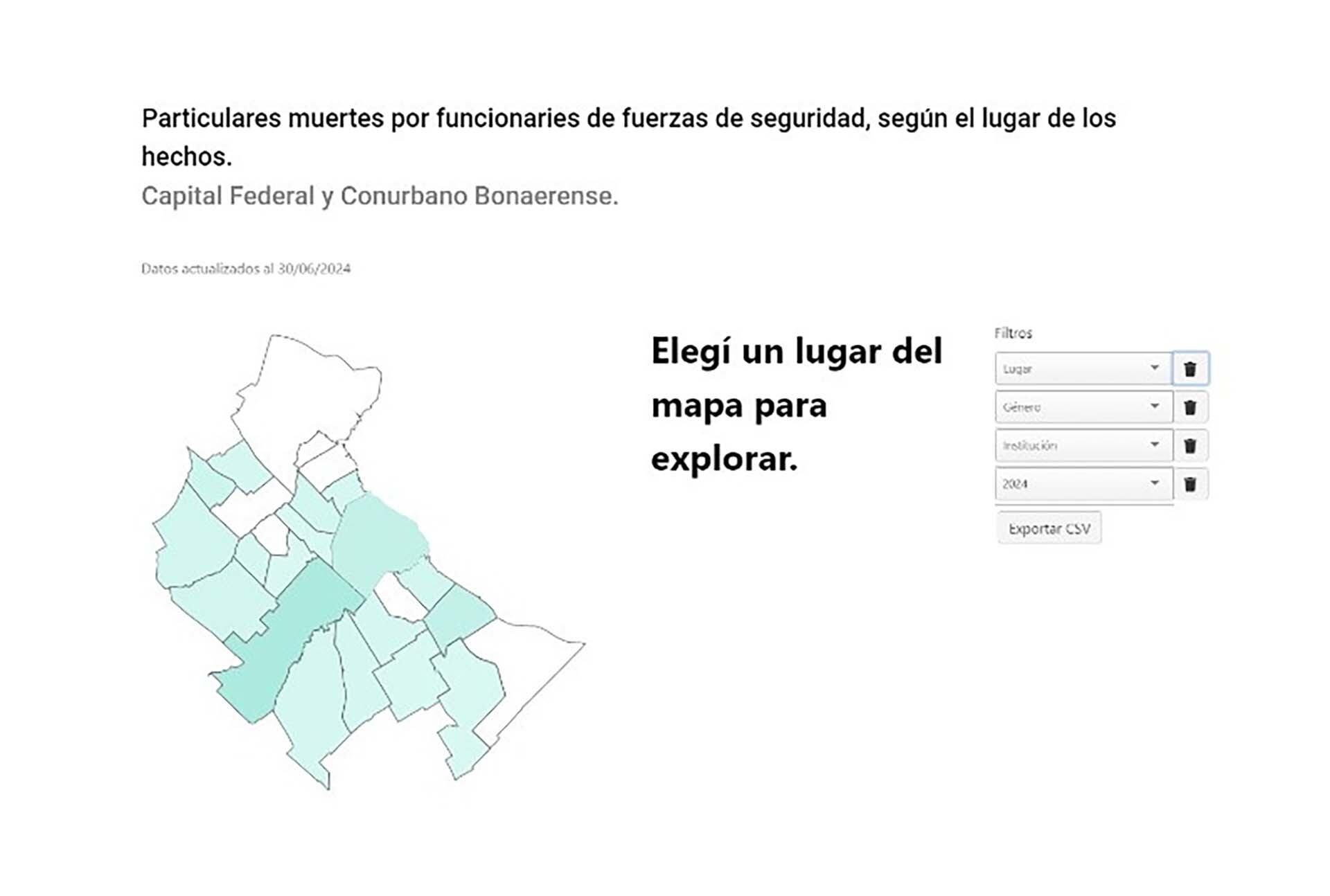Clear the Lugar filter with its trash icon
This screenshot has height=896, width=1330.
point(1190,369)
